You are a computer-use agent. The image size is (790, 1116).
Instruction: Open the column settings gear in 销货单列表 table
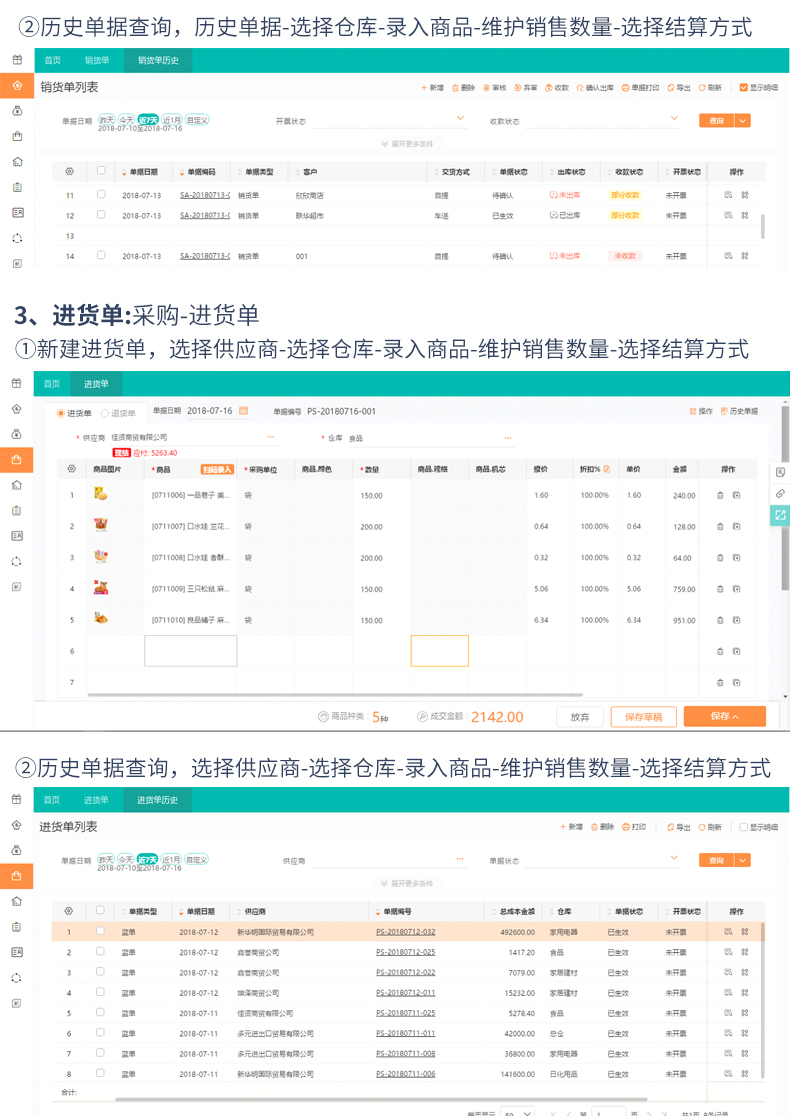(69, 172)
